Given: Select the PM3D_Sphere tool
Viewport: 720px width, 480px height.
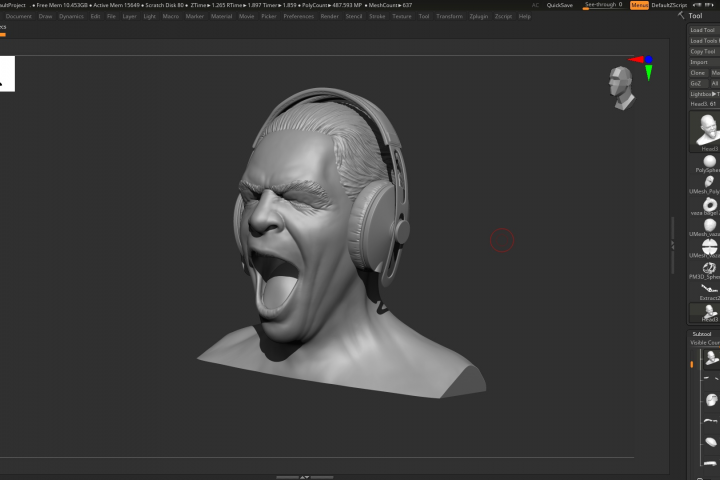Looking at the screenshot, I should (709, 268).
